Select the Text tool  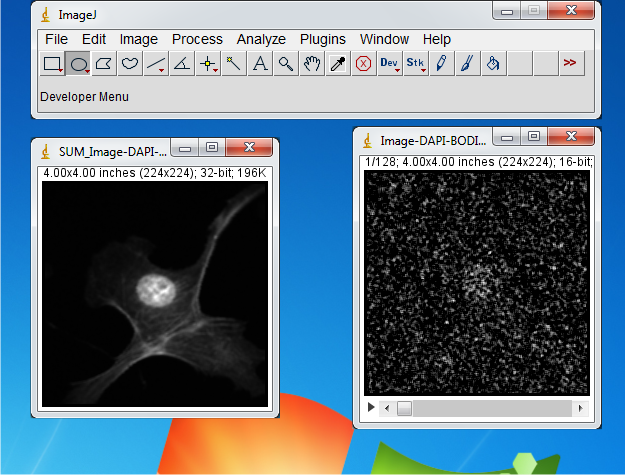[x=260, y=63]
